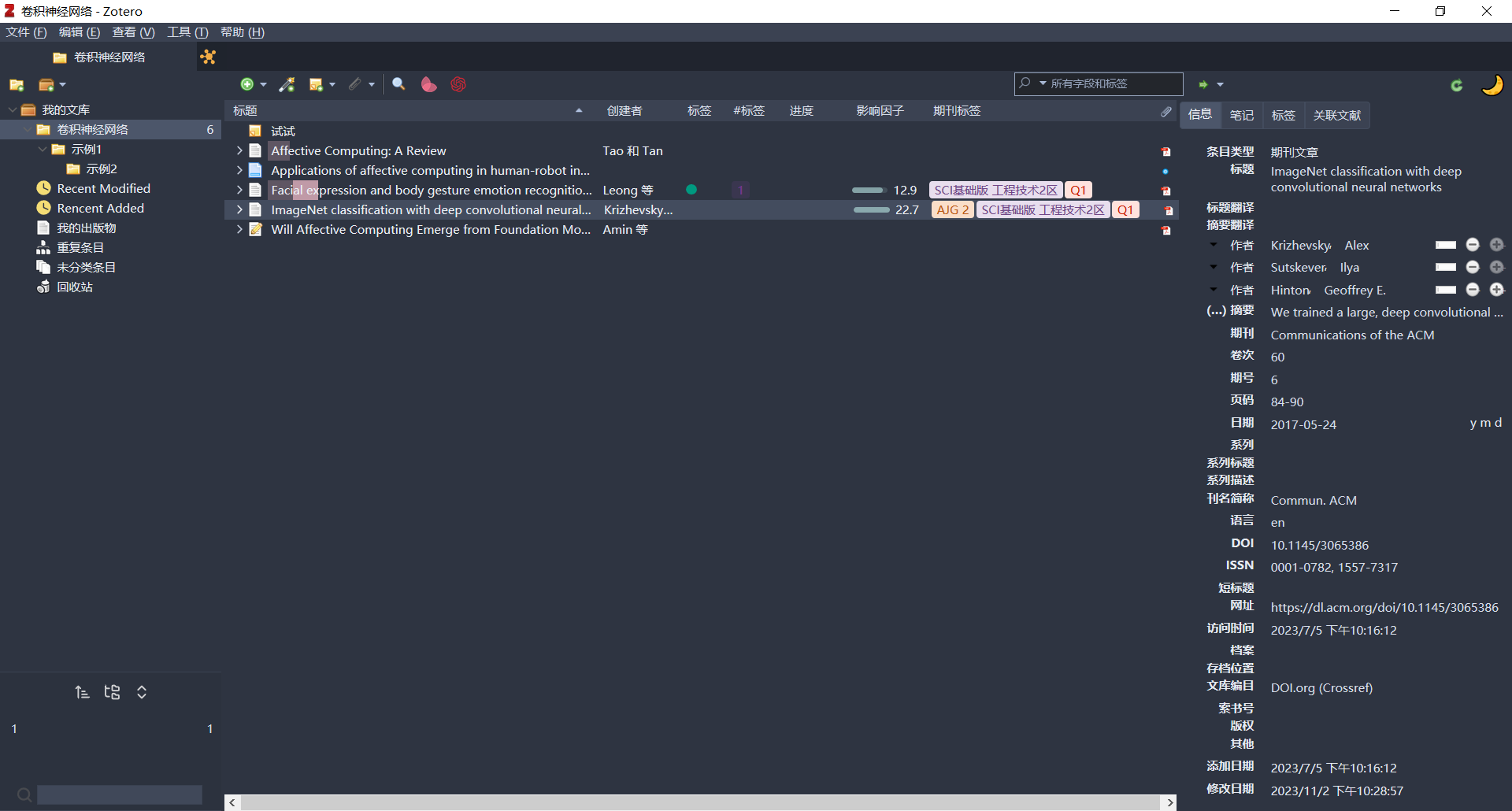Expand the Applications of affective computing item

[x=239, y=170]
